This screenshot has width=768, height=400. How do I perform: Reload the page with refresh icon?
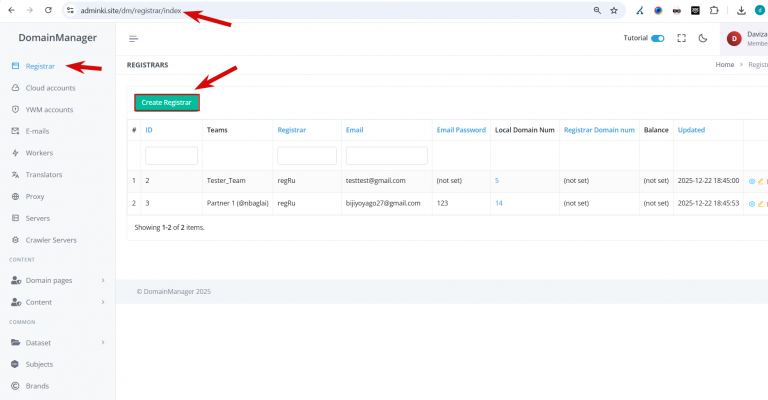pyautogui.click(x=48, y=10)
